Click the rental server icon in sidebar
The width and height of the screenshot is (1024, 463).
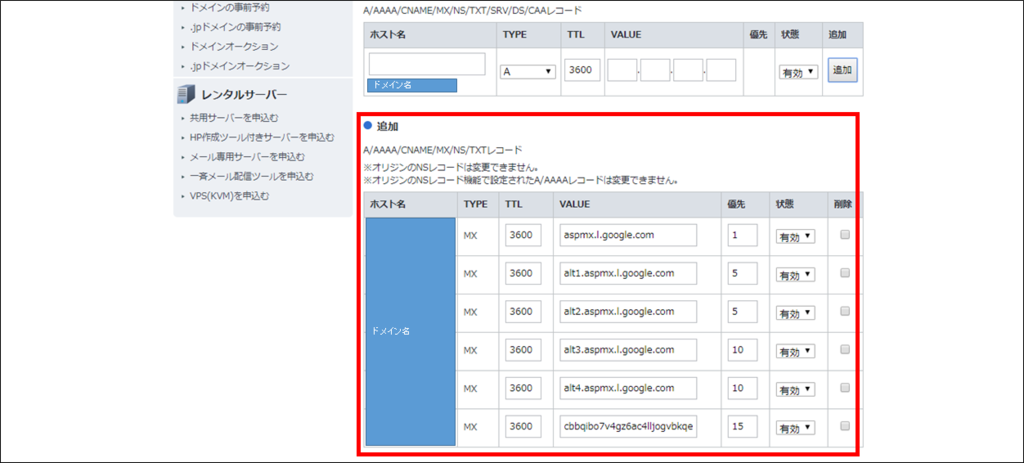tap(186, 95)
